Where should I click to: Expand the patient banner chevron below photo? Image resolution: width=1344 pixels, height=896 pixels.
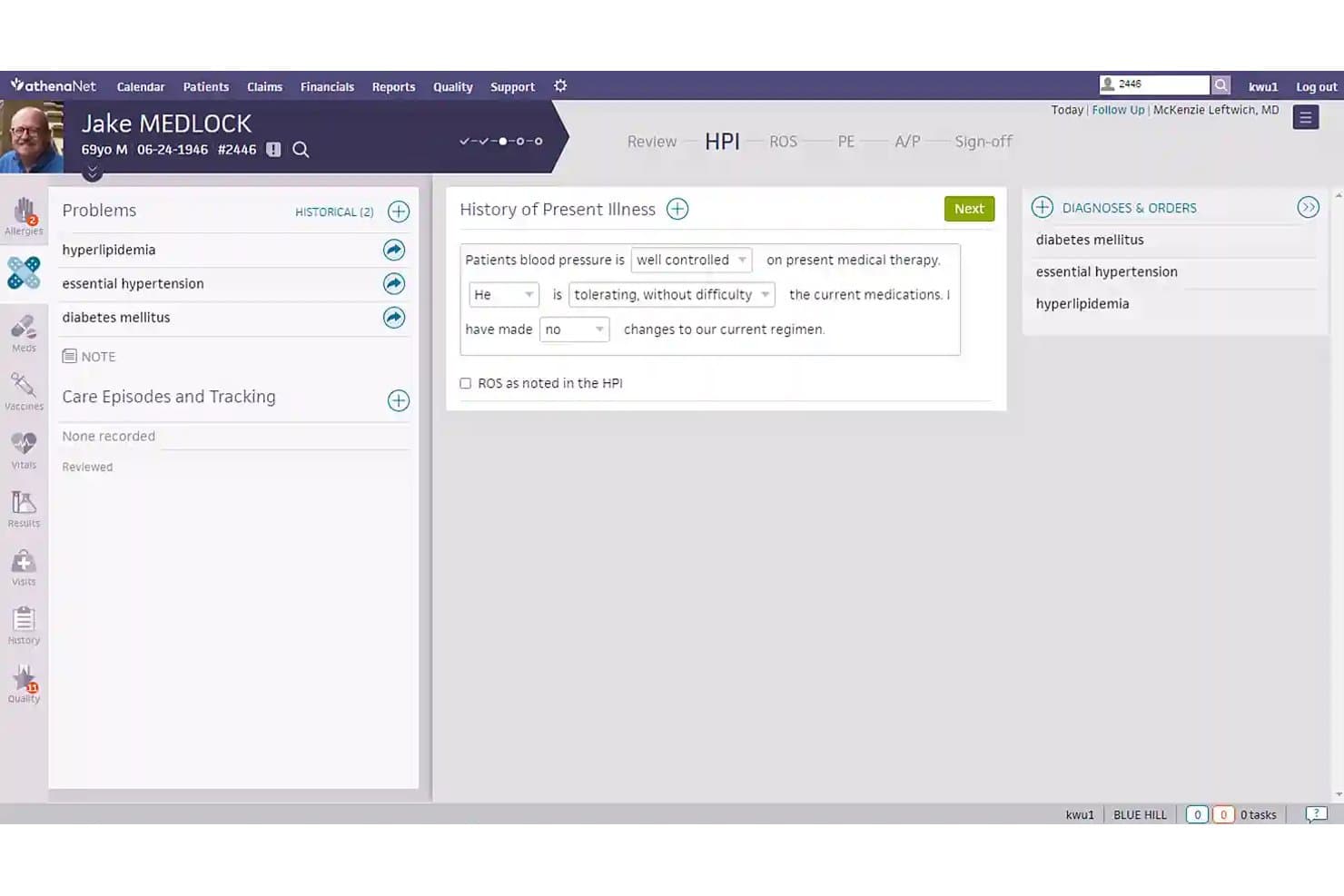tap(92, 172)
